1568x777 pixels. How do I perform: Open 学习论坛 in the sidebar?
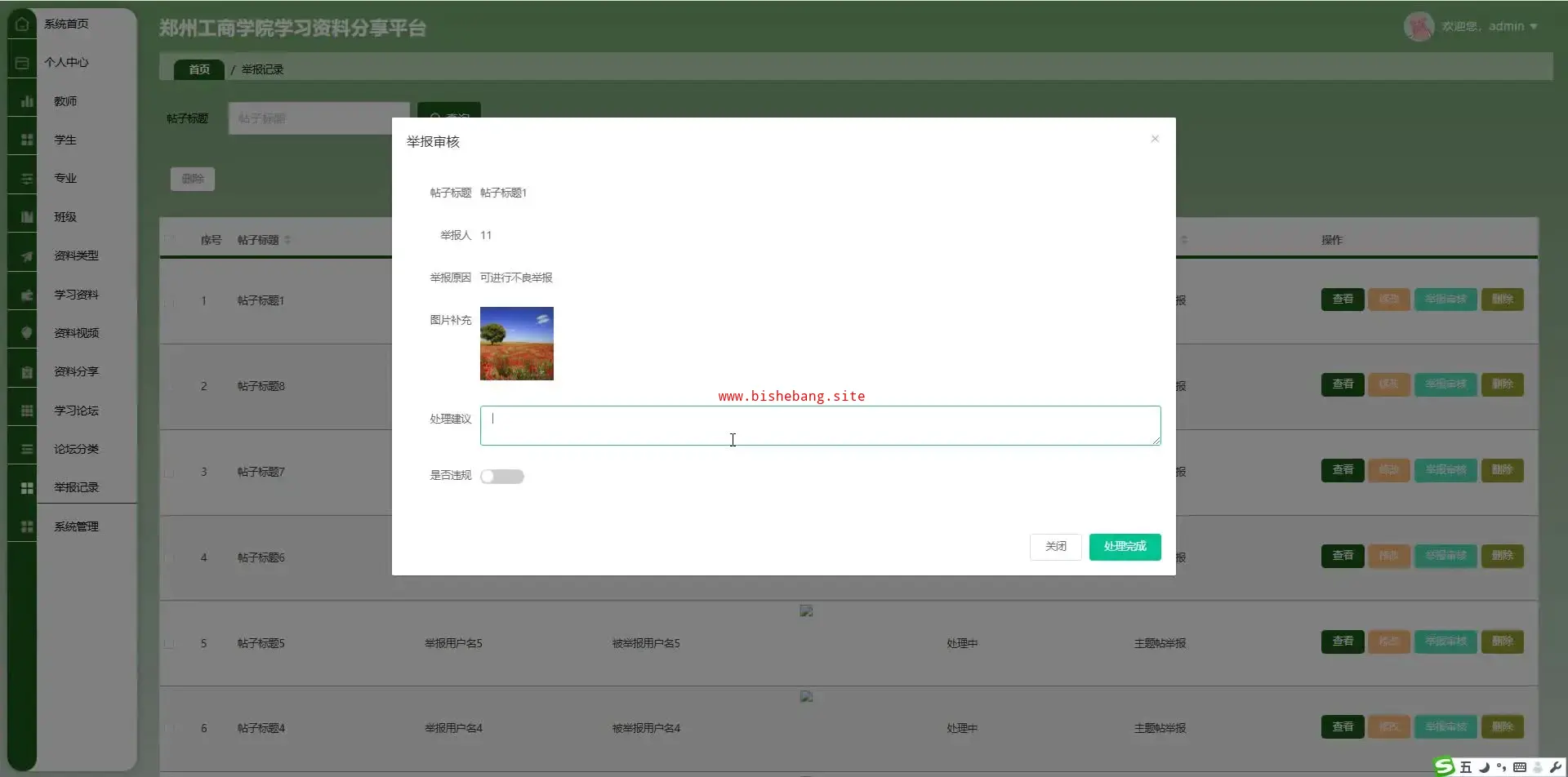[76, 411]
